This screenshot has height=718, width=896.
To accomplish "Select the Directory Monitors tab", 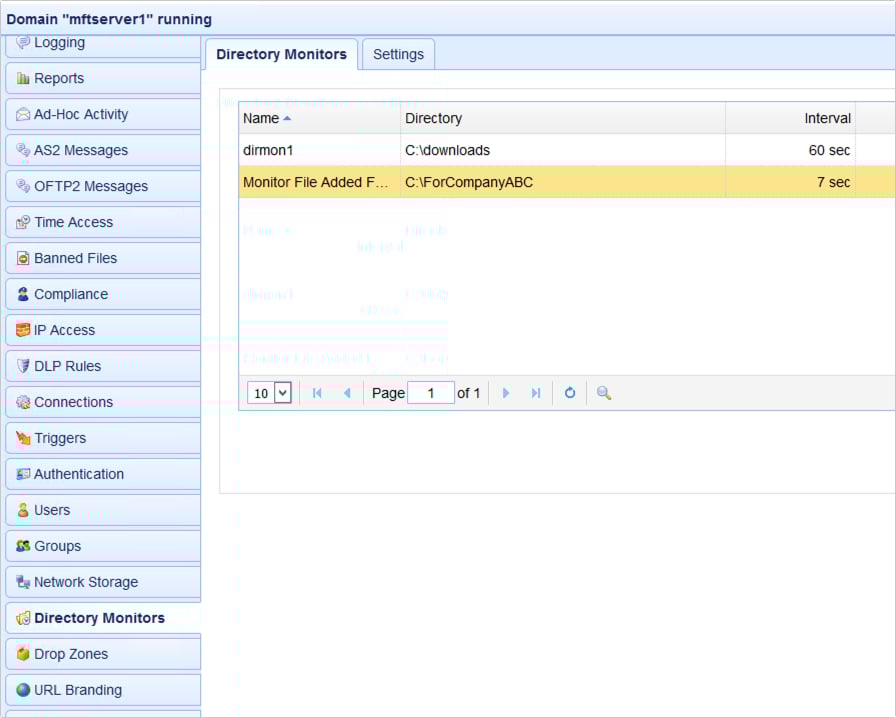I will pos(281,54).
